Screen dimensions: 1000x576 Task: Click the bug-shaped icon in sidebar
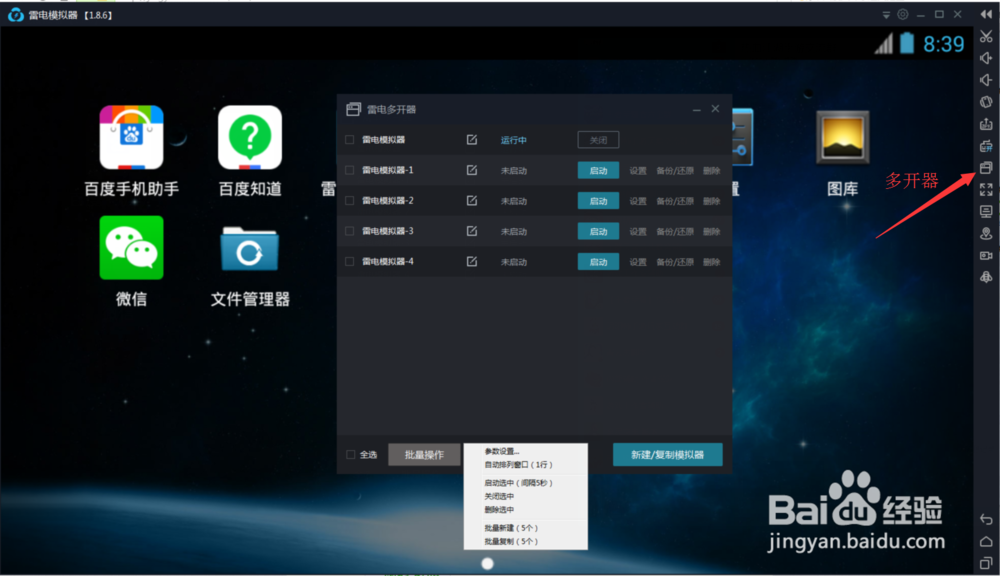(986, 277)
